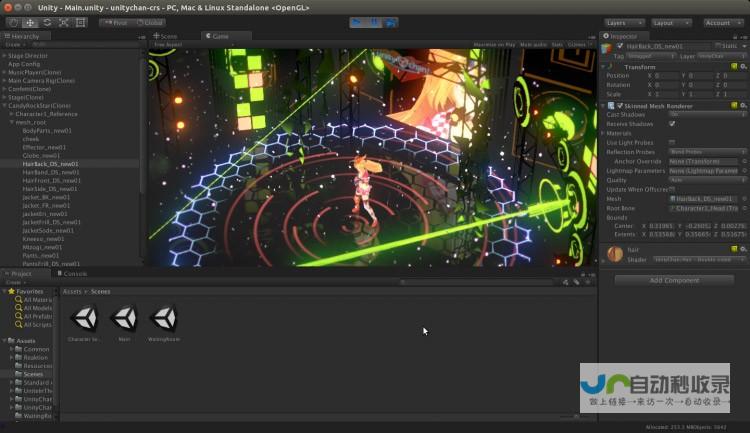Screen dimensions: 750x433
Task: Click the Pause button
Action: tap(374, 22)
